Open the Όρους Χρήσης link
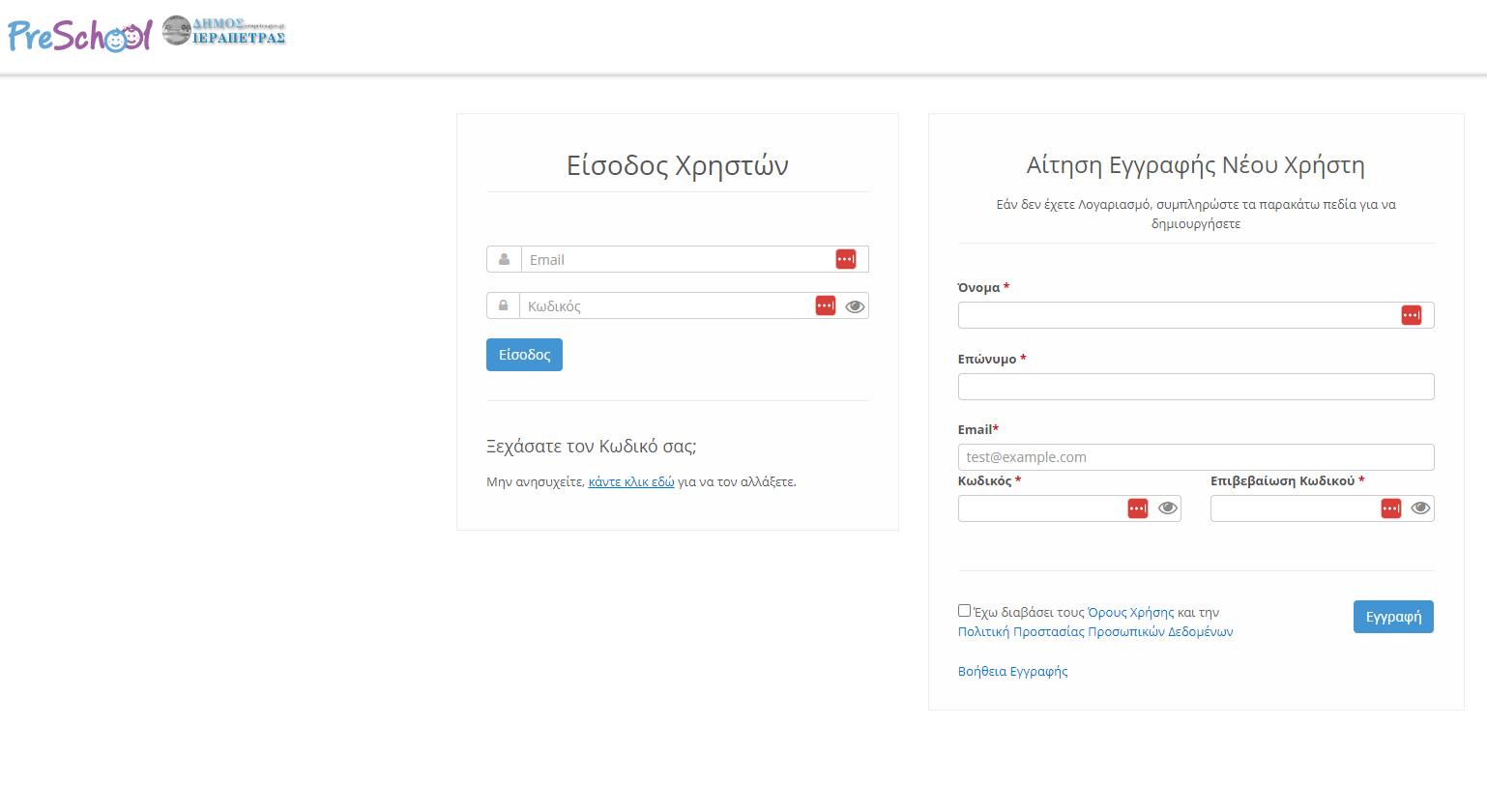 [1131, 612]
